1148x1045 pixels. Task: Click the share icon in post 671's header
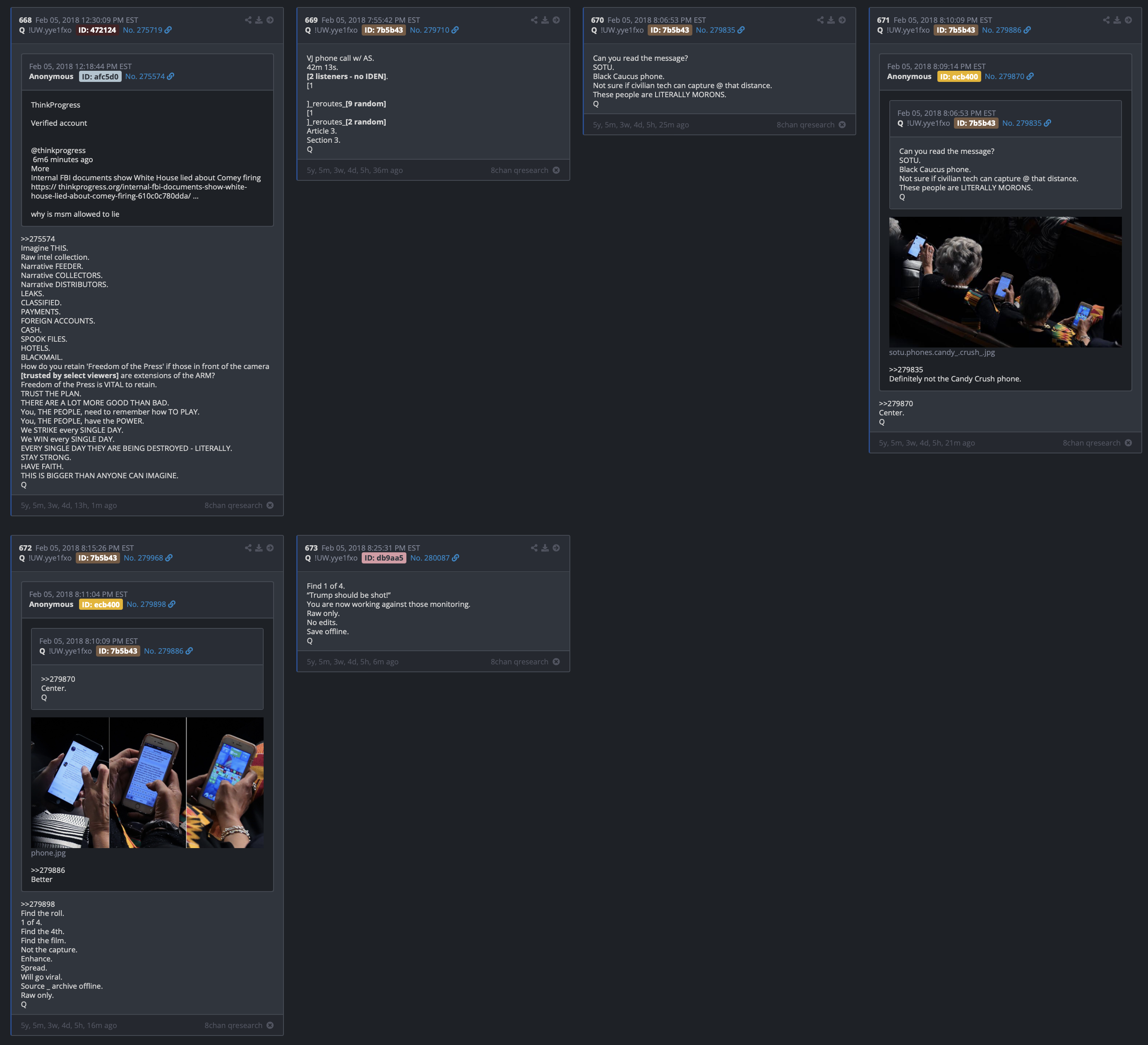[x=1107, y=20]
